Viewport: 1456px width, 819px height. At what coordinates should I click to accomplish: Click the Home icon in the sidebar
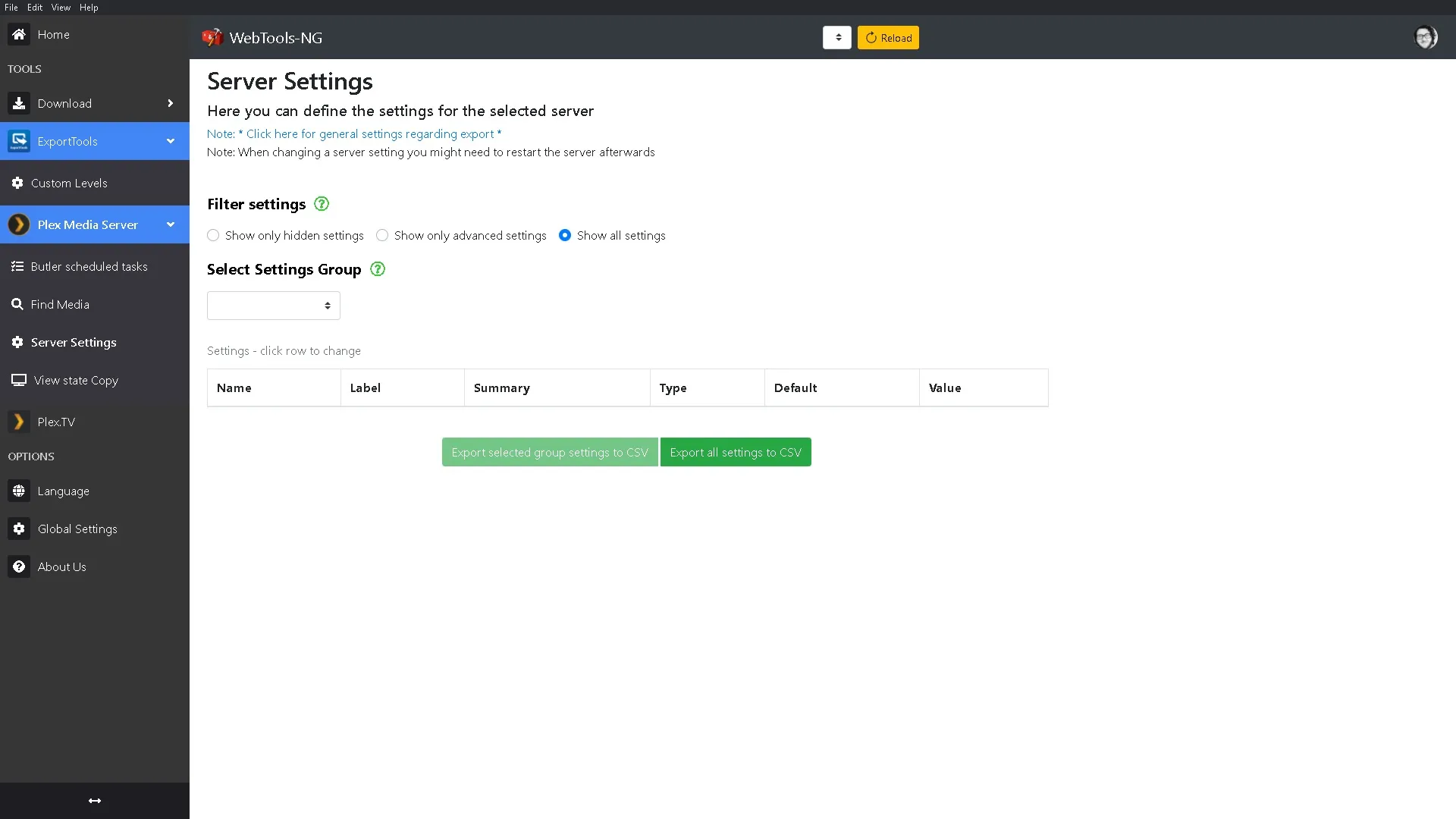(x=18, y=34)
